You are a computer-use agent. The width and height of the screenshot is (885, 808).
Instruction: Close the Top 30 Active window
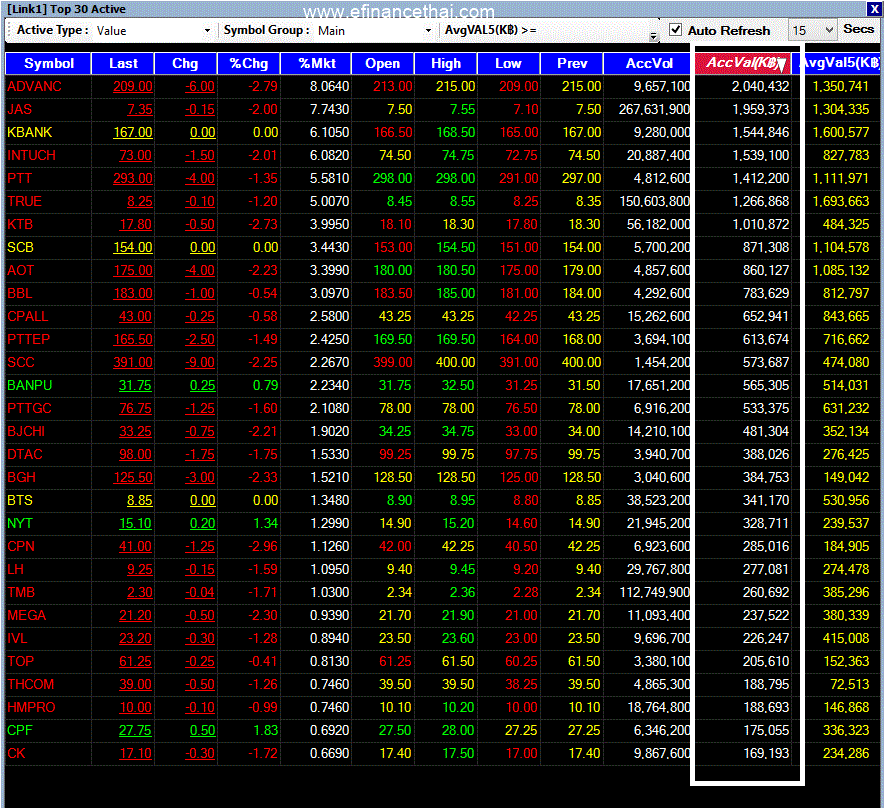873,8
